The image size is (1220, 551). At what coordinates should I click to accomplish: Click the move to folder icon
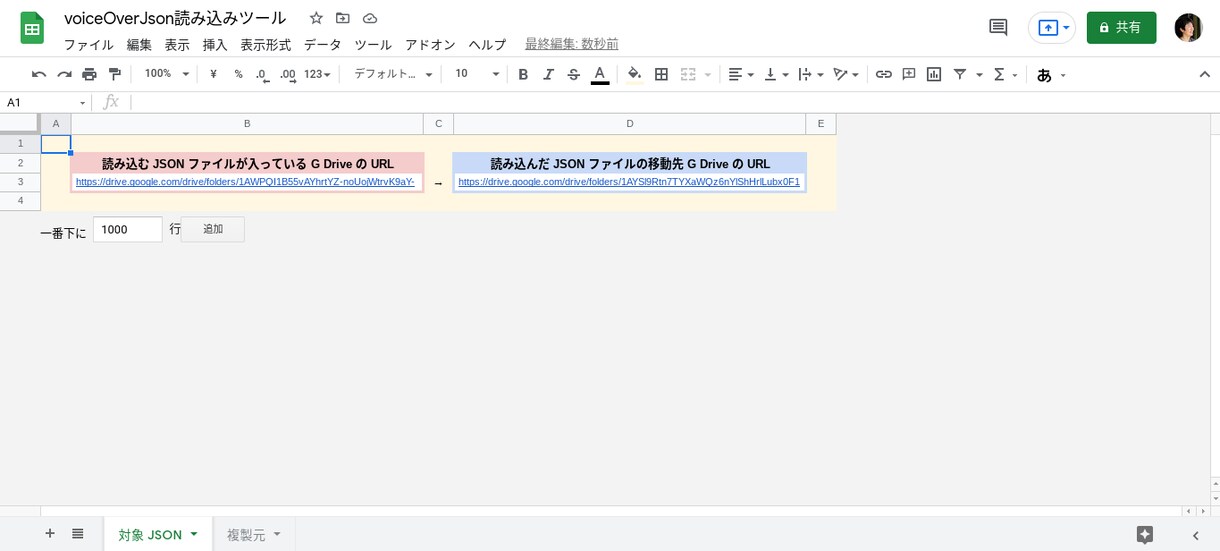[343, 18]
